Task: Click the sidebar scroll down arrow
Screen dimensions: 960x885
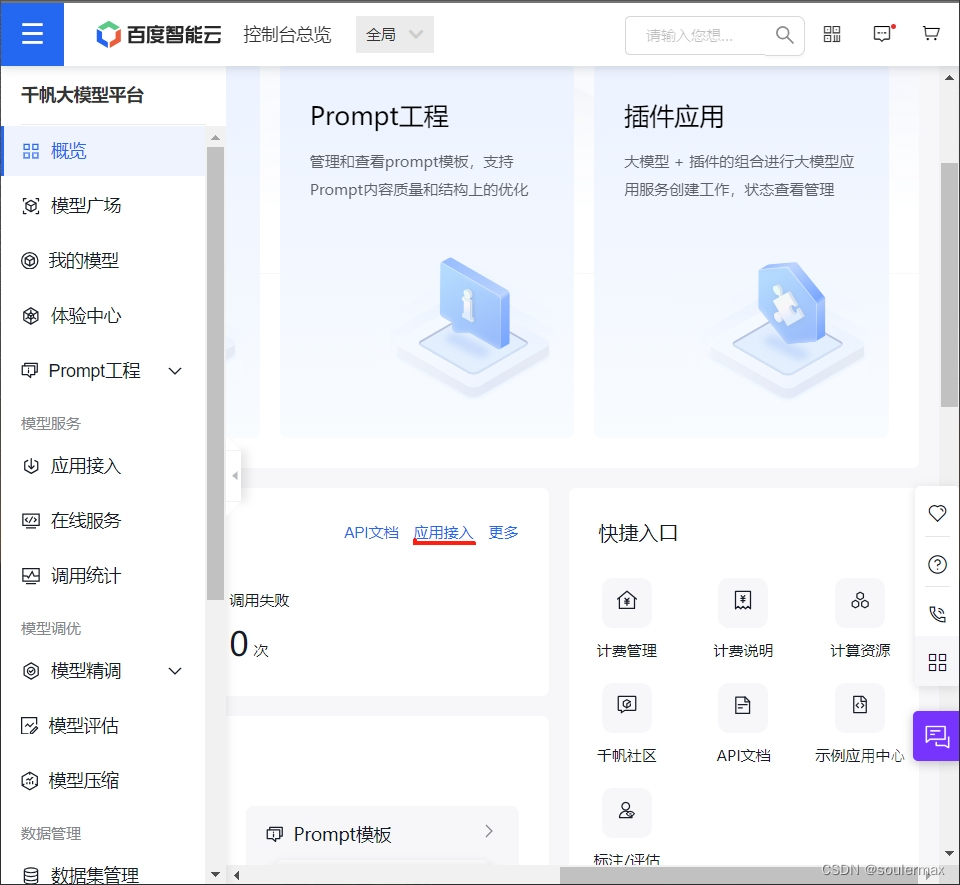Action: (215, 874)
